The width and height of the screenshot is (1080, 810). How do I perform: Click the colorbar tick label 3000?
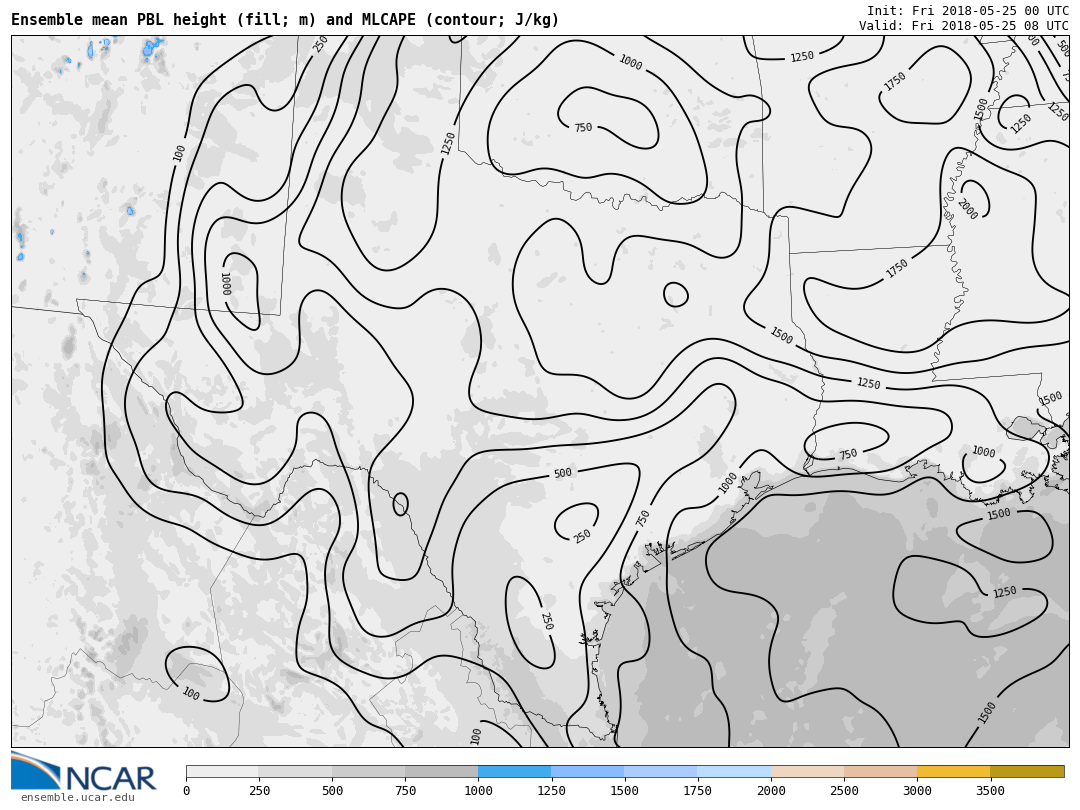click(917, 791)
